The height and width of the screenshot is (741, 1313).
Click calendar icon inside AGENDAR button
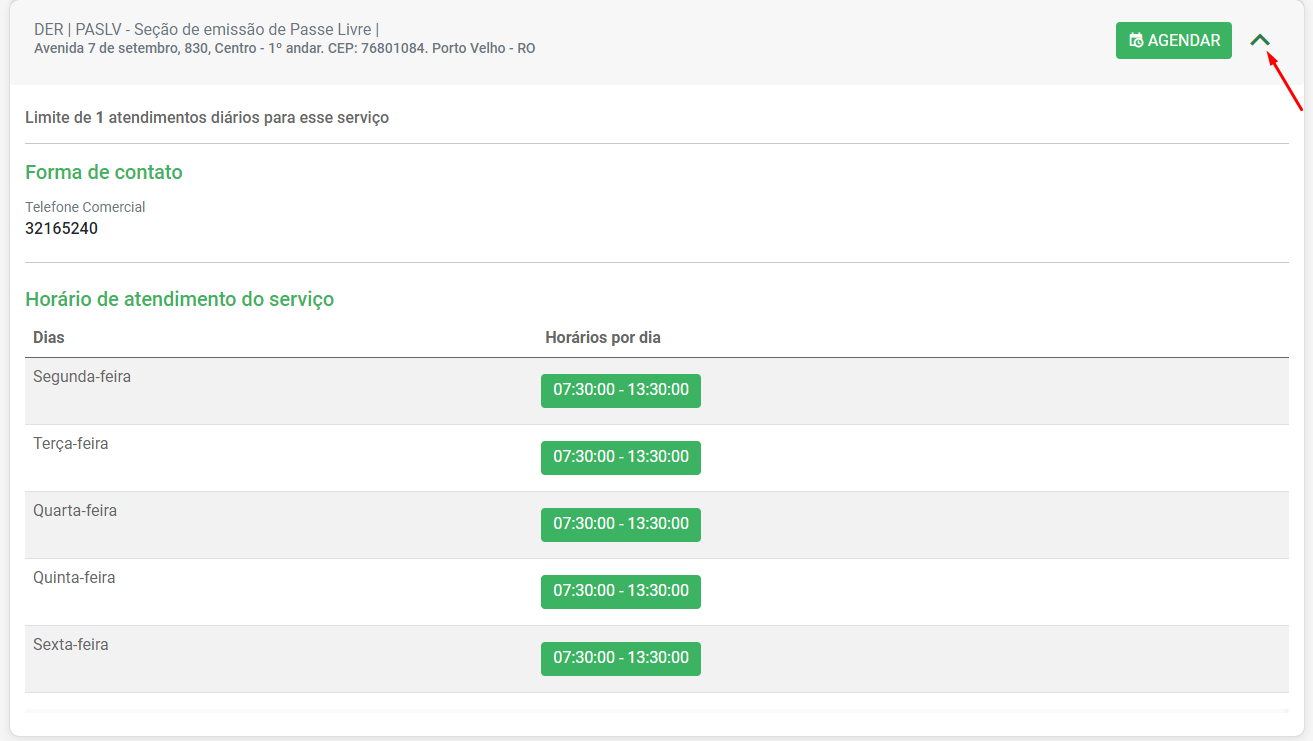pyautogui.click(x=1136, y=41)
